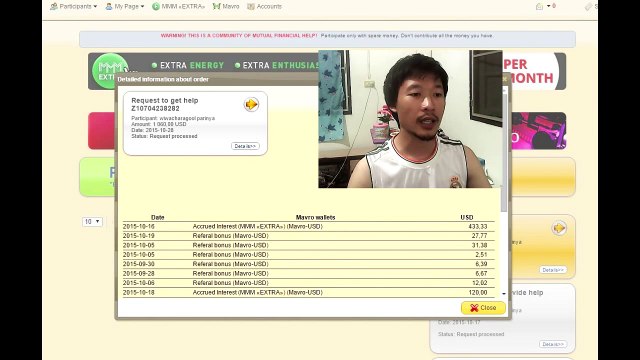This screenshot has height=360, width=640.
Task: Click the USD column header
Action: click(x=467, y=218)
